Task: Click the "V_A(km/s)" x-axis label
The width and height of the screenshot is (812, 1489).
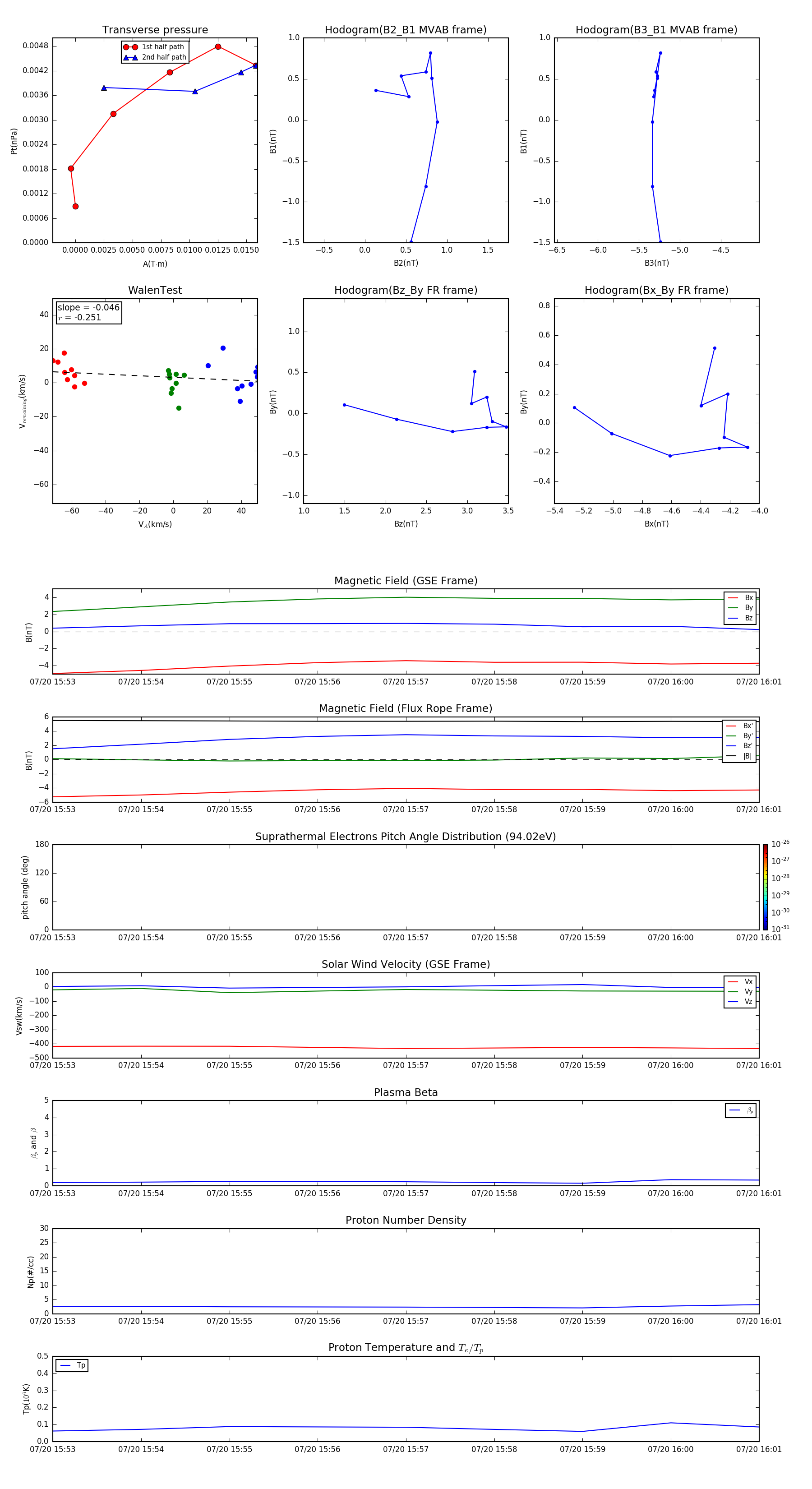Action: (x=155, y=525)
